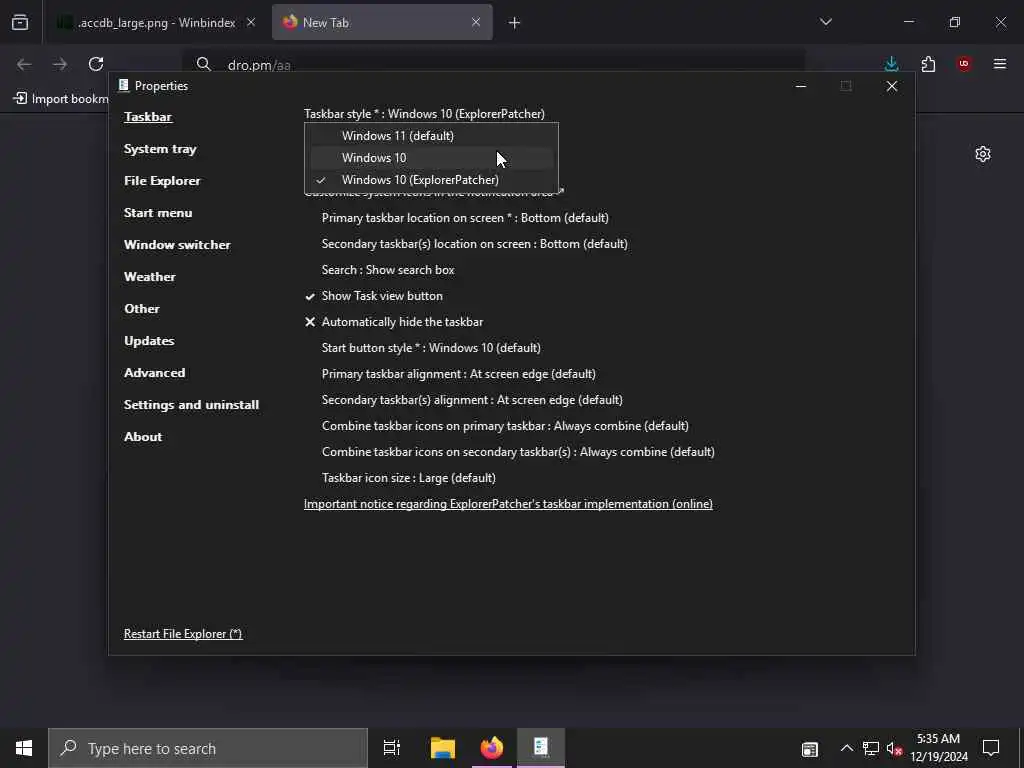1024x768 pixels.
Task: Open the Weather section
Action: (x=150, y=277)
